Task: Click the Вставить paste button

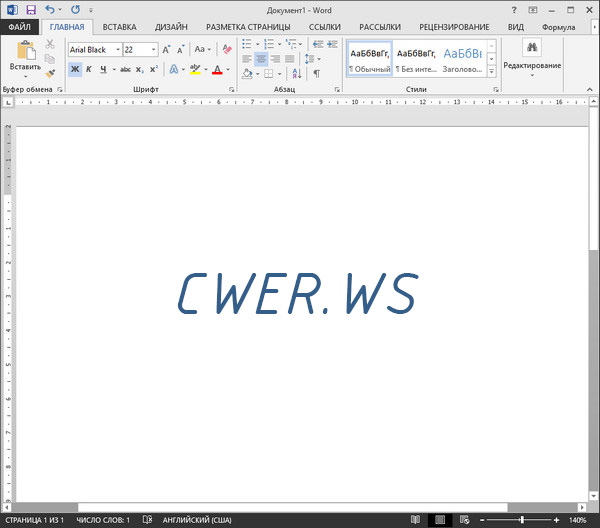Action: coord(24,60)
